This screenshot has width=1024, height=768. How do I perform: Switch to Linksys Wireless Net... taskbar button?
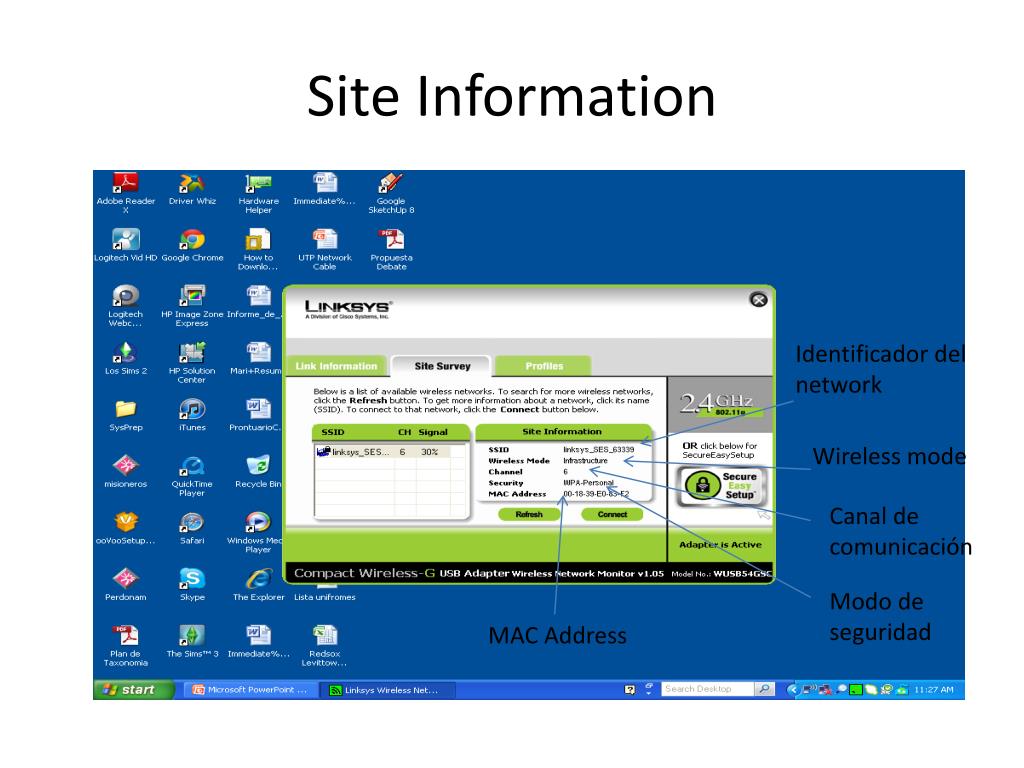click(x=387, y=690)
